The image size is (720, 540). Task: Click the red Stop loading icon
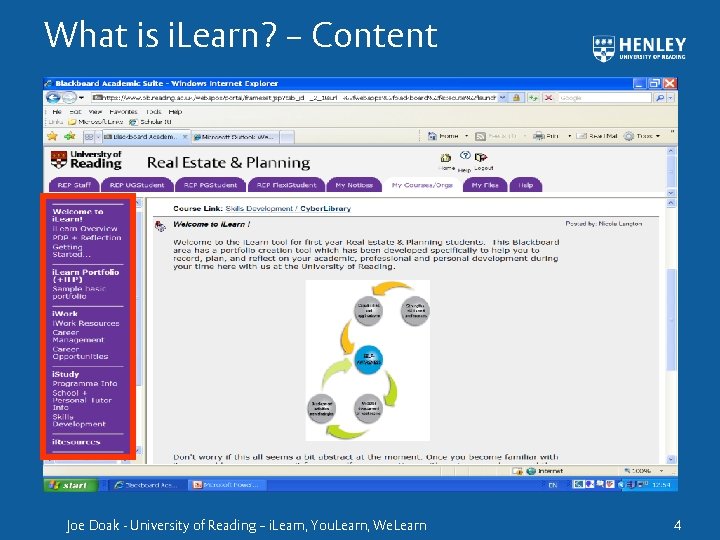548,98
